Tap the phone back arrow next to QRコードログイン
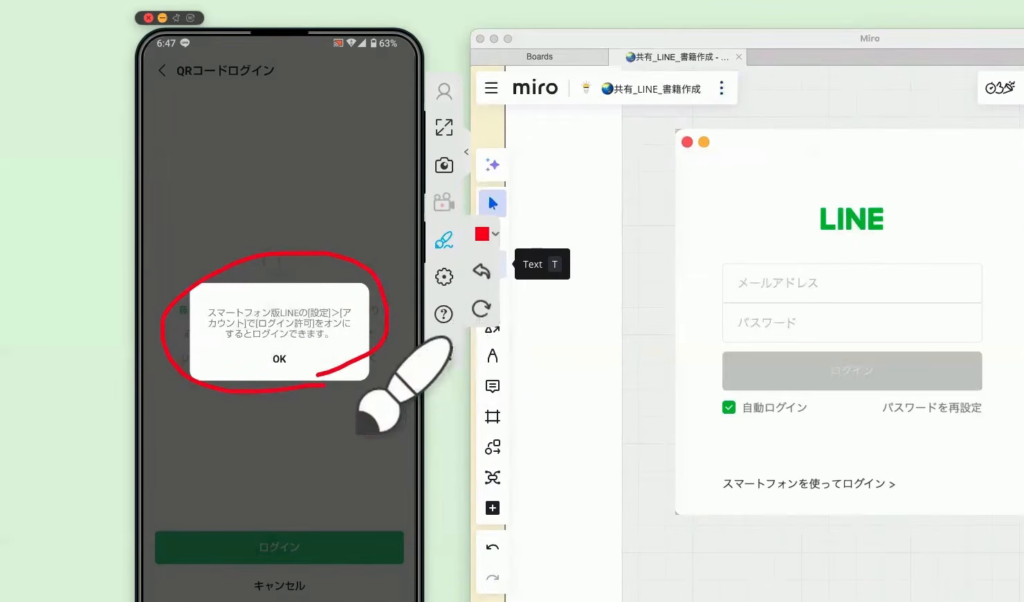The width and height of the screenshot is (1024, 602). [x=162, y=71]
